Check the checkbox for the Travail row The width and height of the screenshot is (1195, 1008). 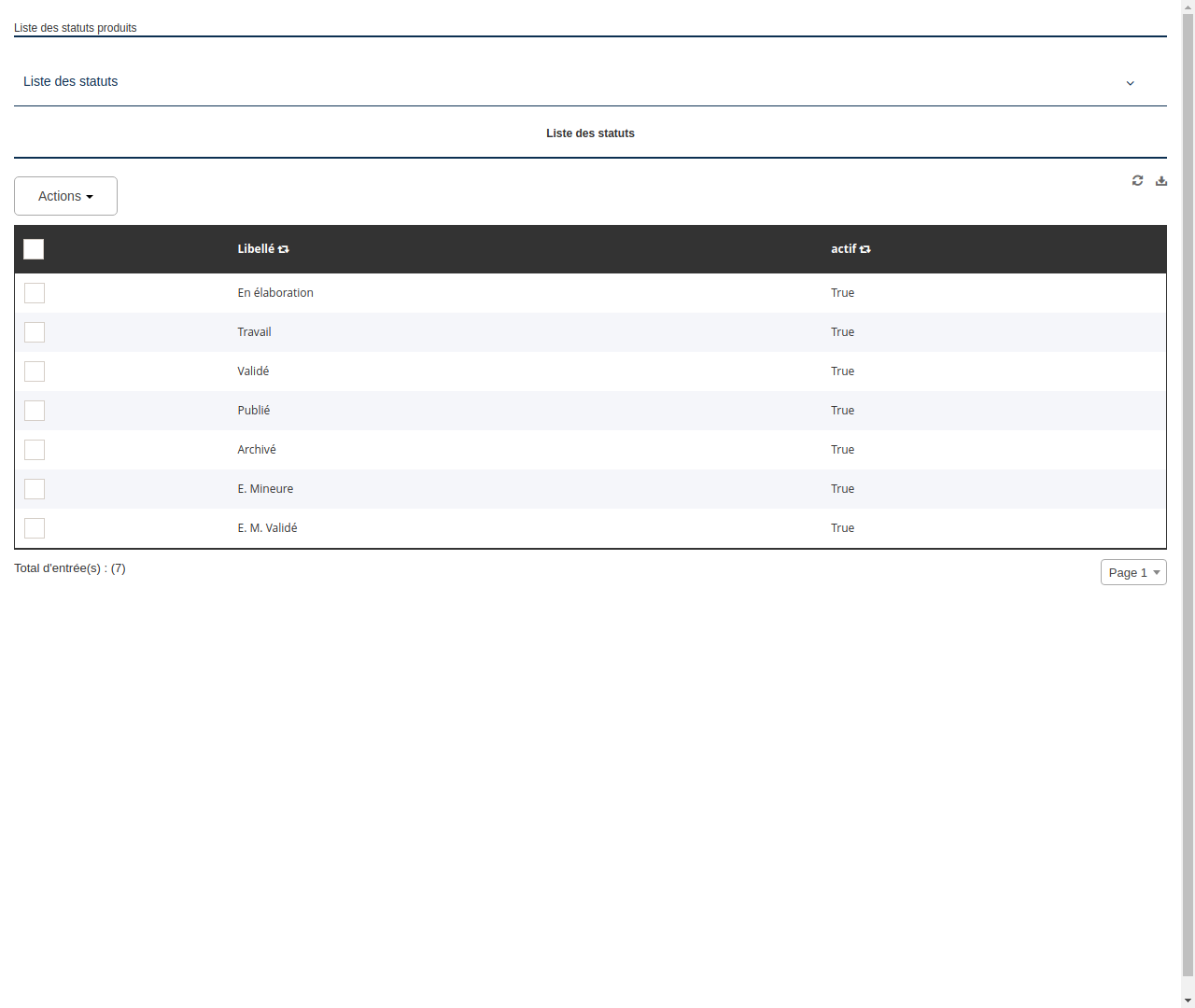click(x=35, y=332)
